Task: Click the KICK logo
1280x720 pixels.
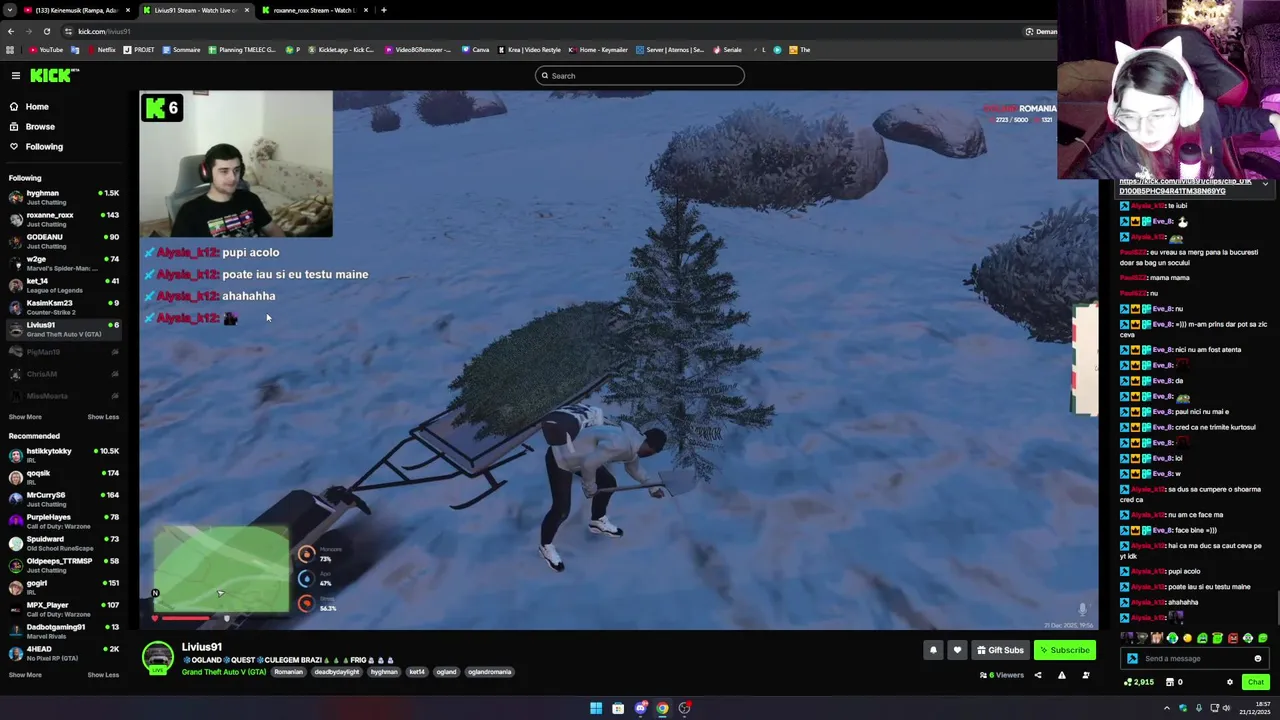Action: coord(53,75)
